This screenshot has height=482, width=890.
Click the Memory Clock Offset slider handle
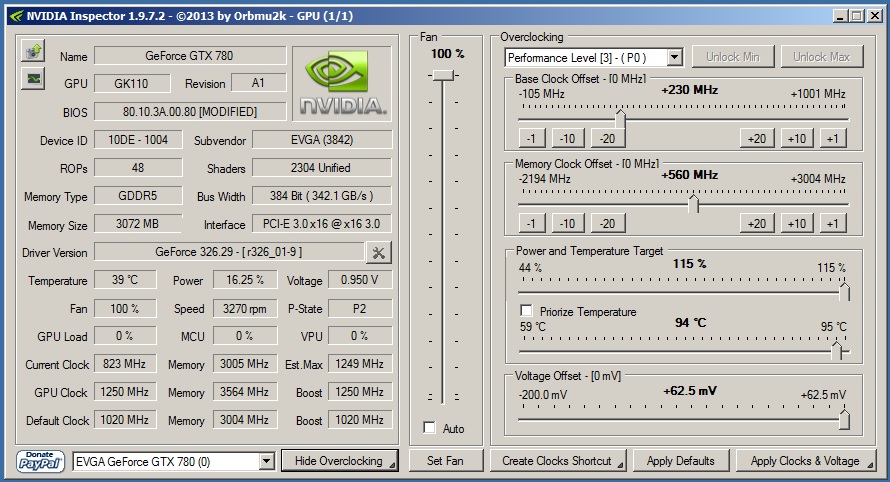[694, 204]
